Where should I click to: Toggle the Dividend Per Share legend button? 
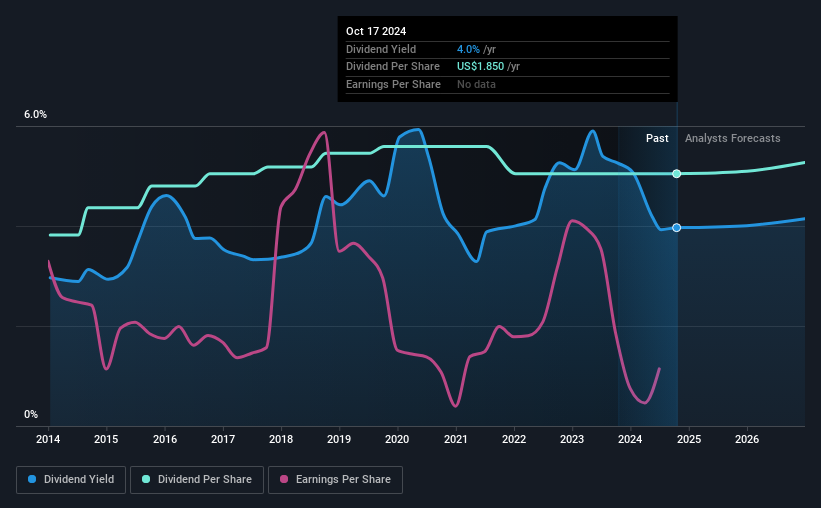tap(197, 480)
